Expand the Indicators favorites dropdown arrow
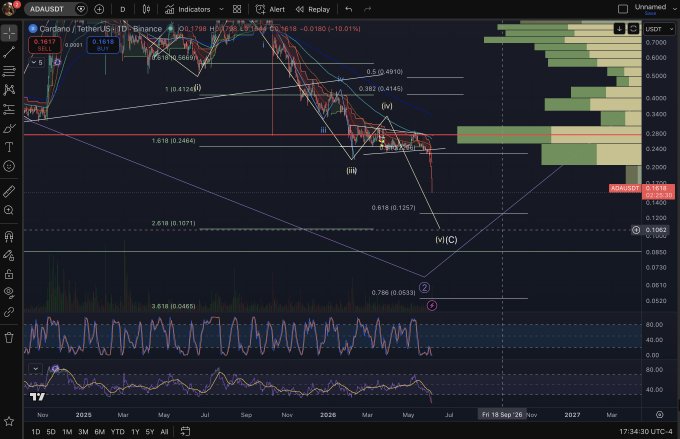The width and height of the screenshot is (680, 439). tap(221, 9)
